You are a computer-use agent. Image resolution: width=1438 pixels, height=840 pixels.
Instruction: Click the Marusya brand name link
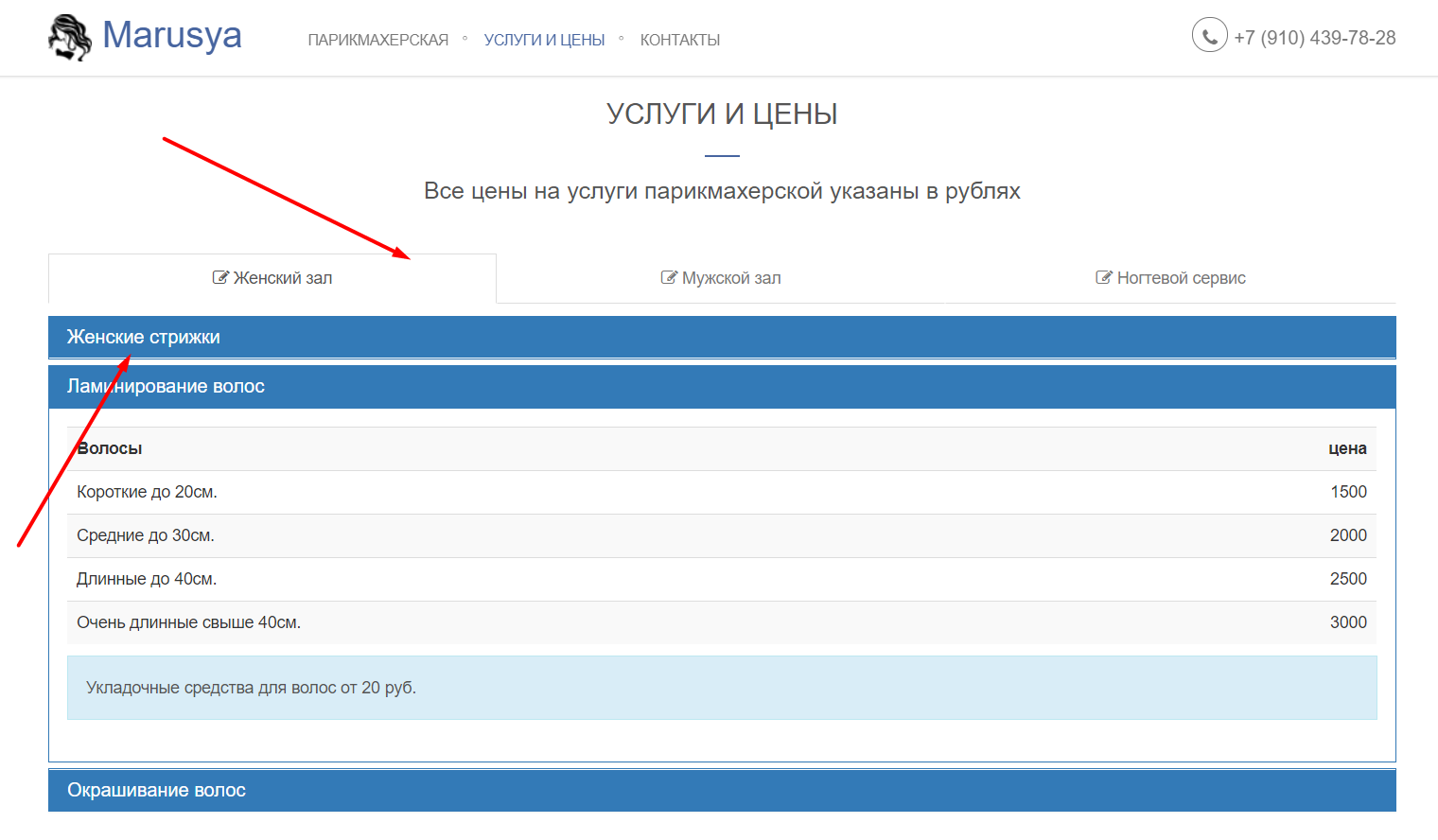[x=172, y=36]
